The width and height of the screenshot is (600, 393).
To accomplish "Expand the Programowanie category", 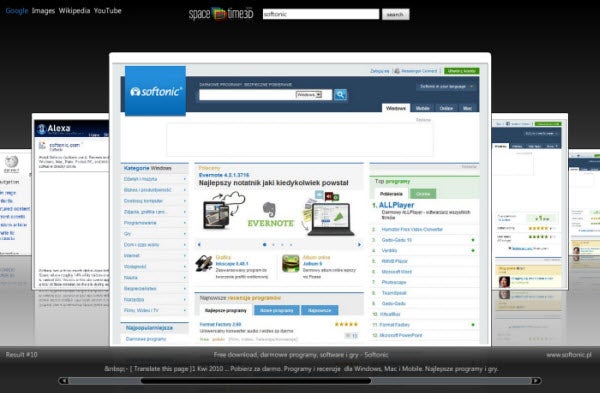I will pyautogui.click(x=155, y=223).
